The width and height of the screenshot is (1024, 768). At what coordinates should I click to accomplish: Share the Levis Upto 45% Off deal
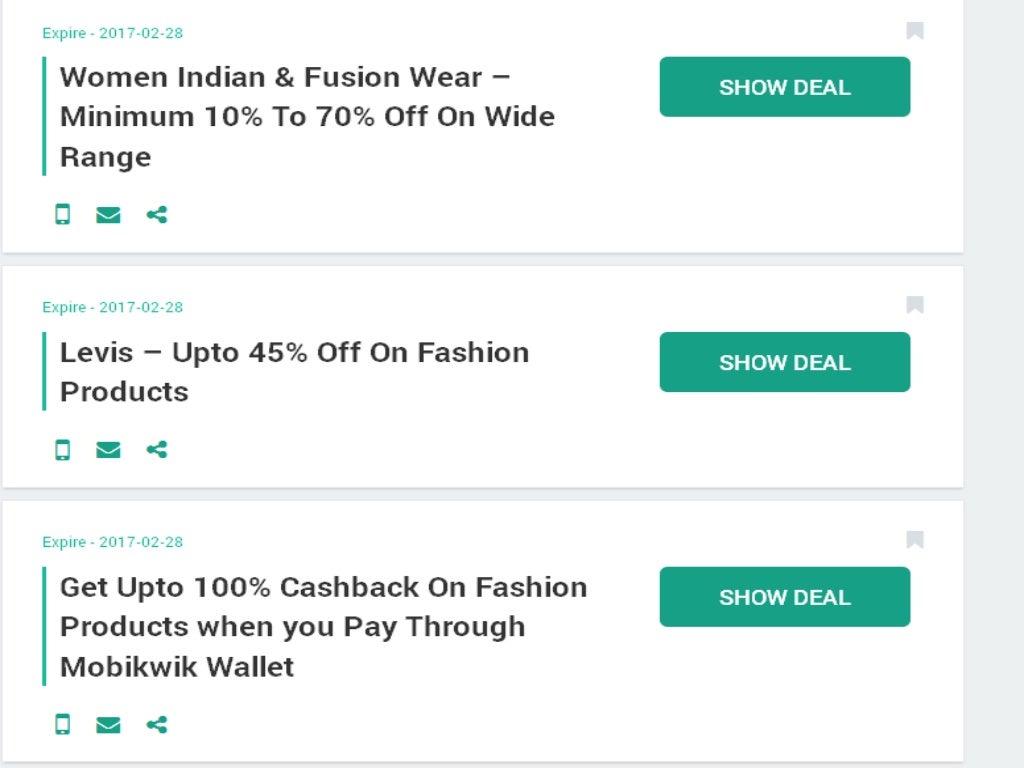[157, 450]
